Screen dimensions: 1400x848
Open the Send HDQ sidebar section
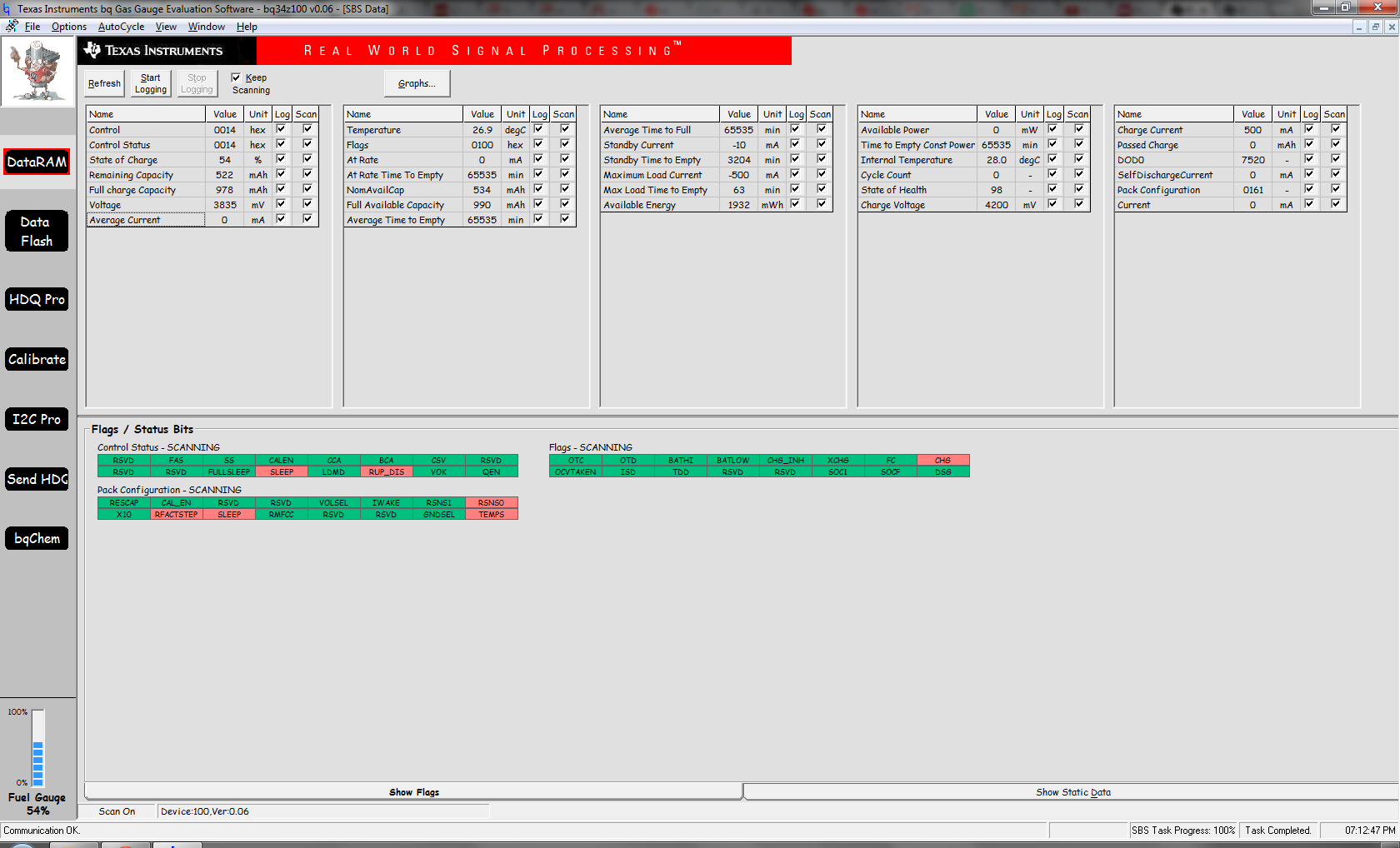37,479
